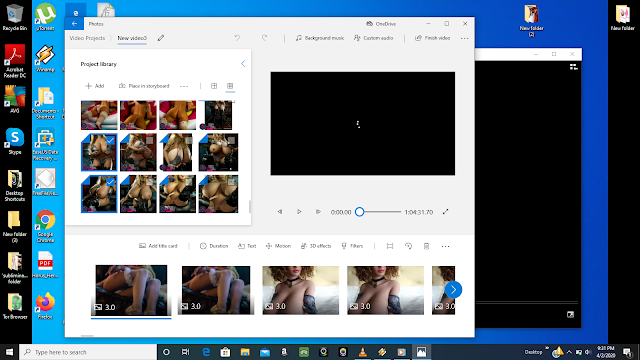Check the unchecked checkbox on second-row second thumbnail
This screenshot has width=640, height=360.
click(x=149, y=140)
